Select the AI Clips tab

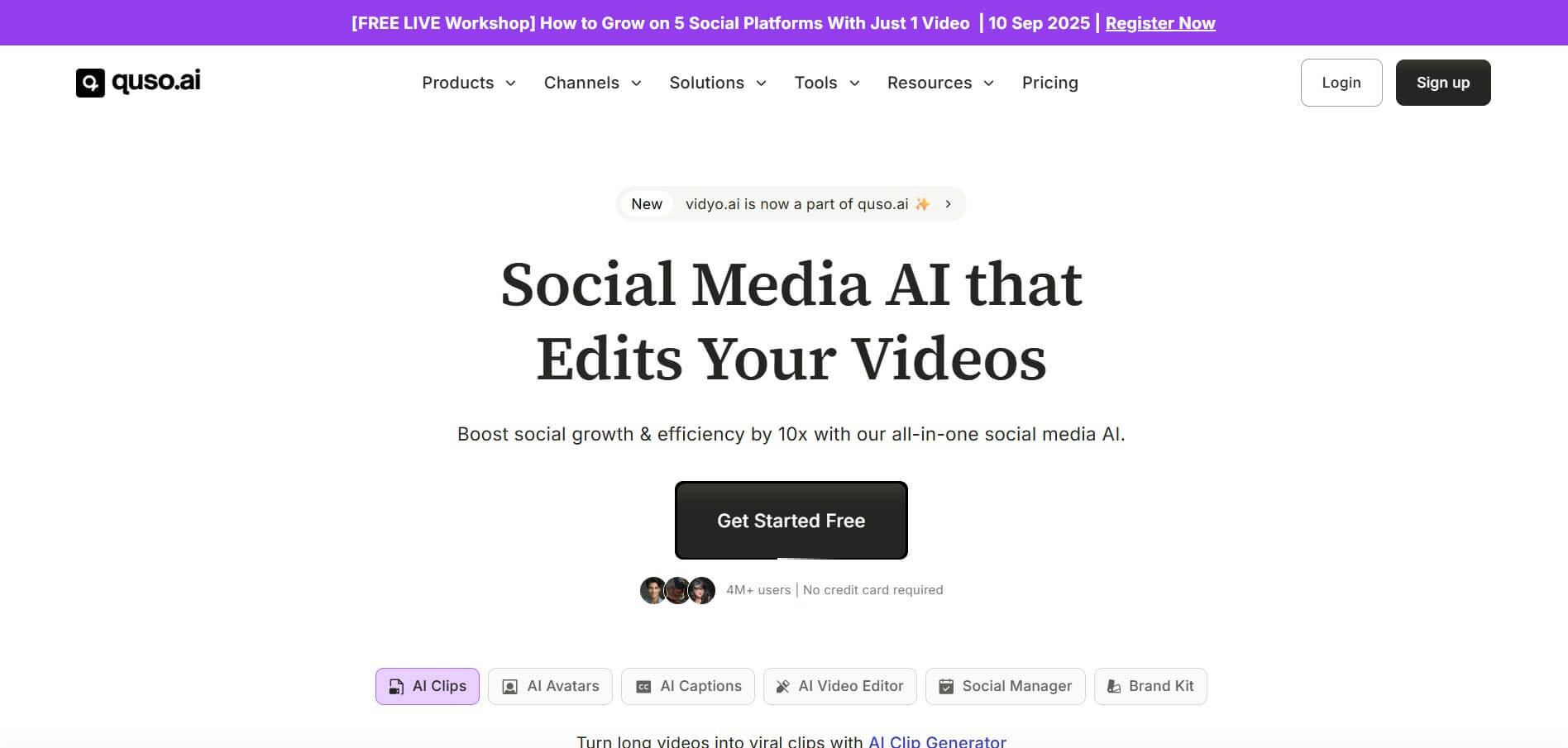(428, 686)
